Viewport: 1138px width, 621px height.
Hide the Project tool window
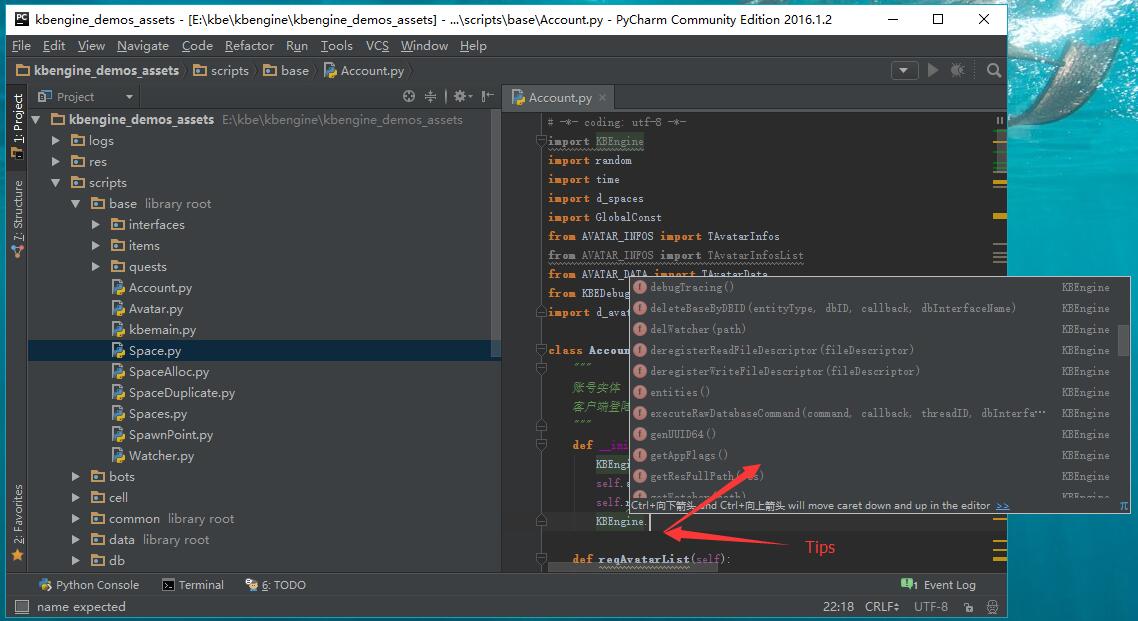[x=488, y=96]
